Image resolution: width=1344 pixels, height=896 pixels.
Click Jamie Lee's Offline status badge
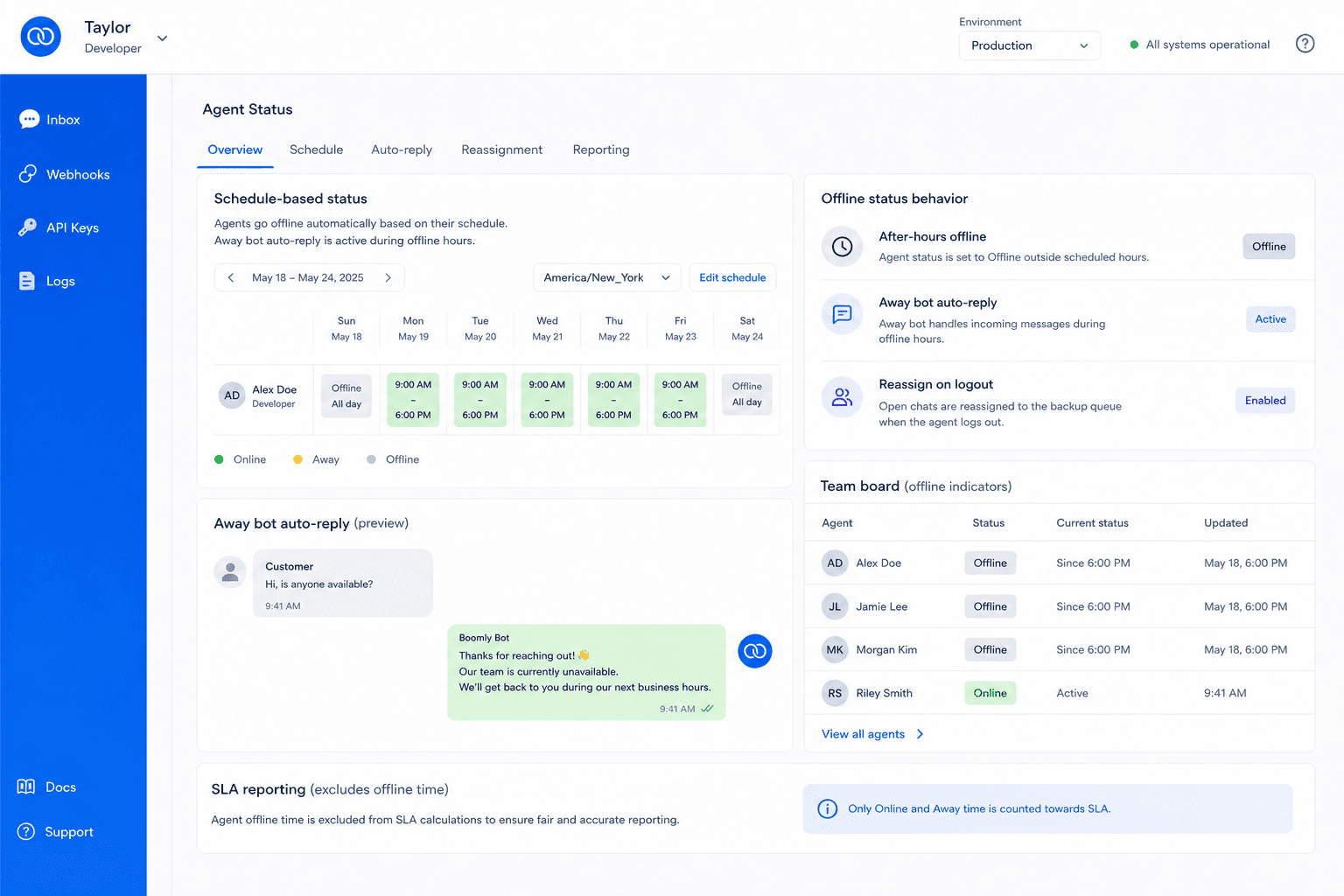990,606
